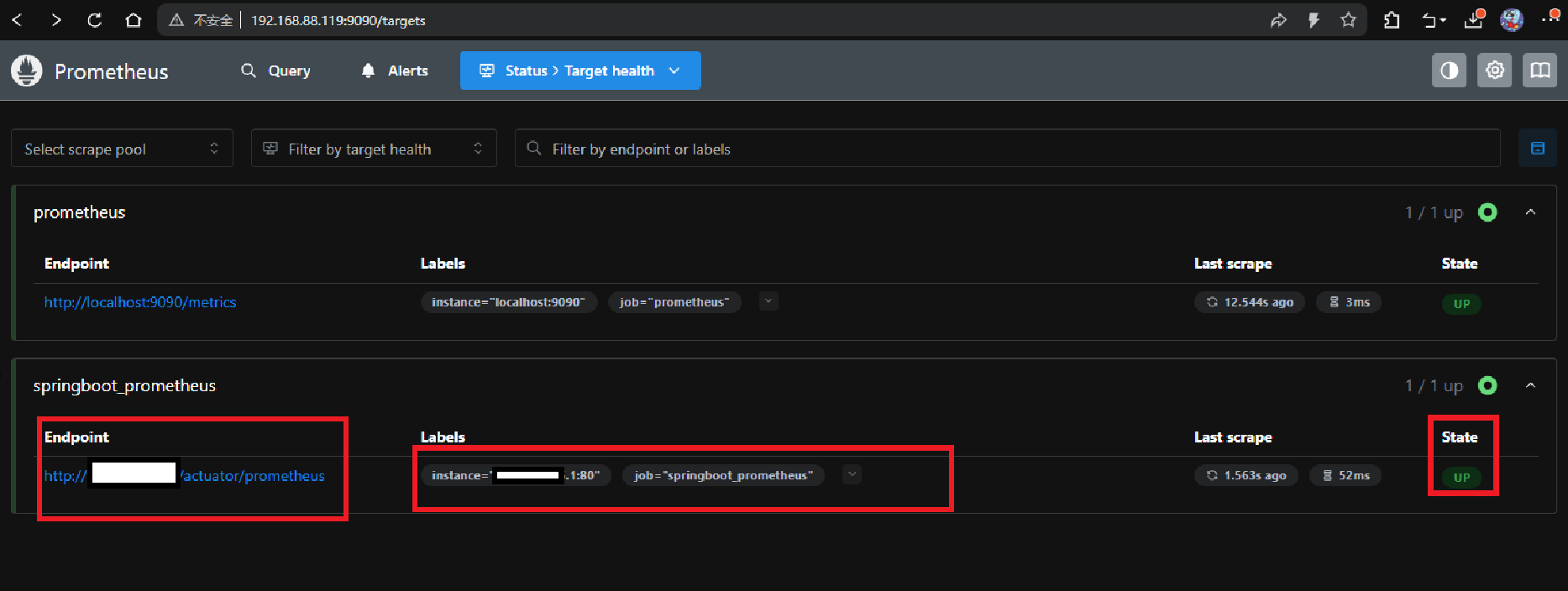Reload the browser page
The height and width of the screenshot is (591, 1568).
click(94, 19)
